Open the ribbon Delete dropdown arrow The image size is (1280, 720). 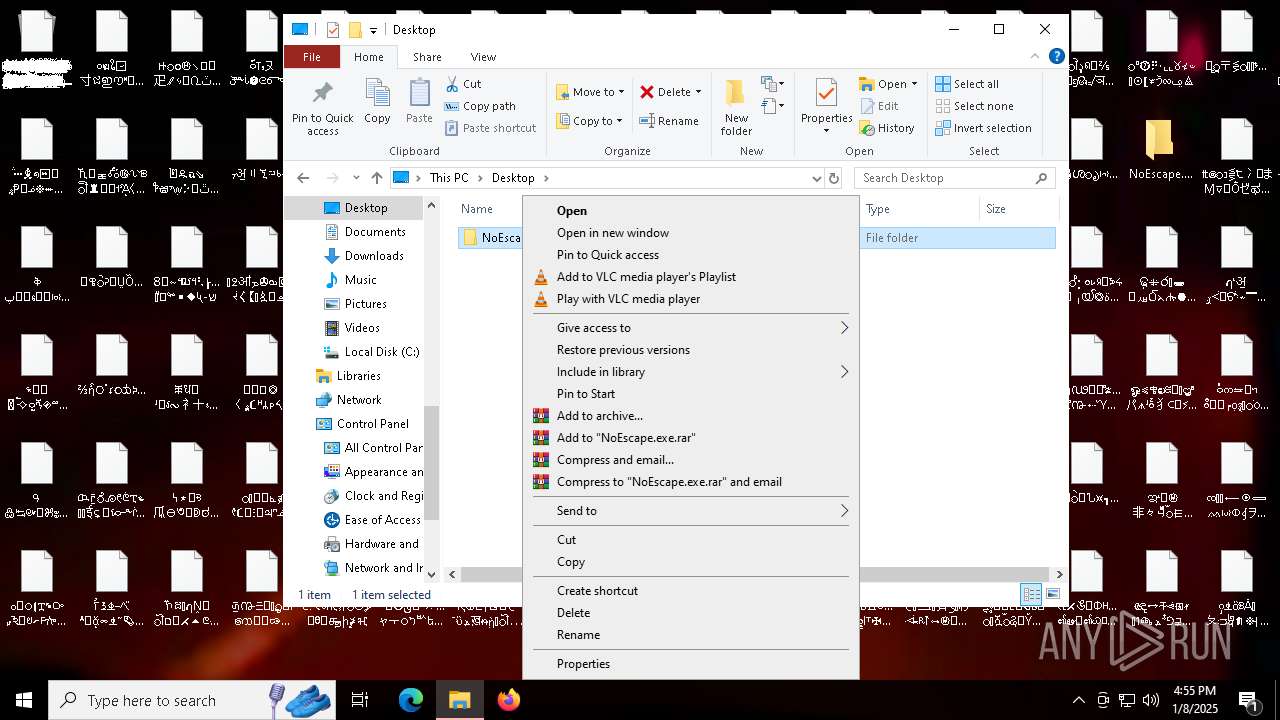[698, 92]
